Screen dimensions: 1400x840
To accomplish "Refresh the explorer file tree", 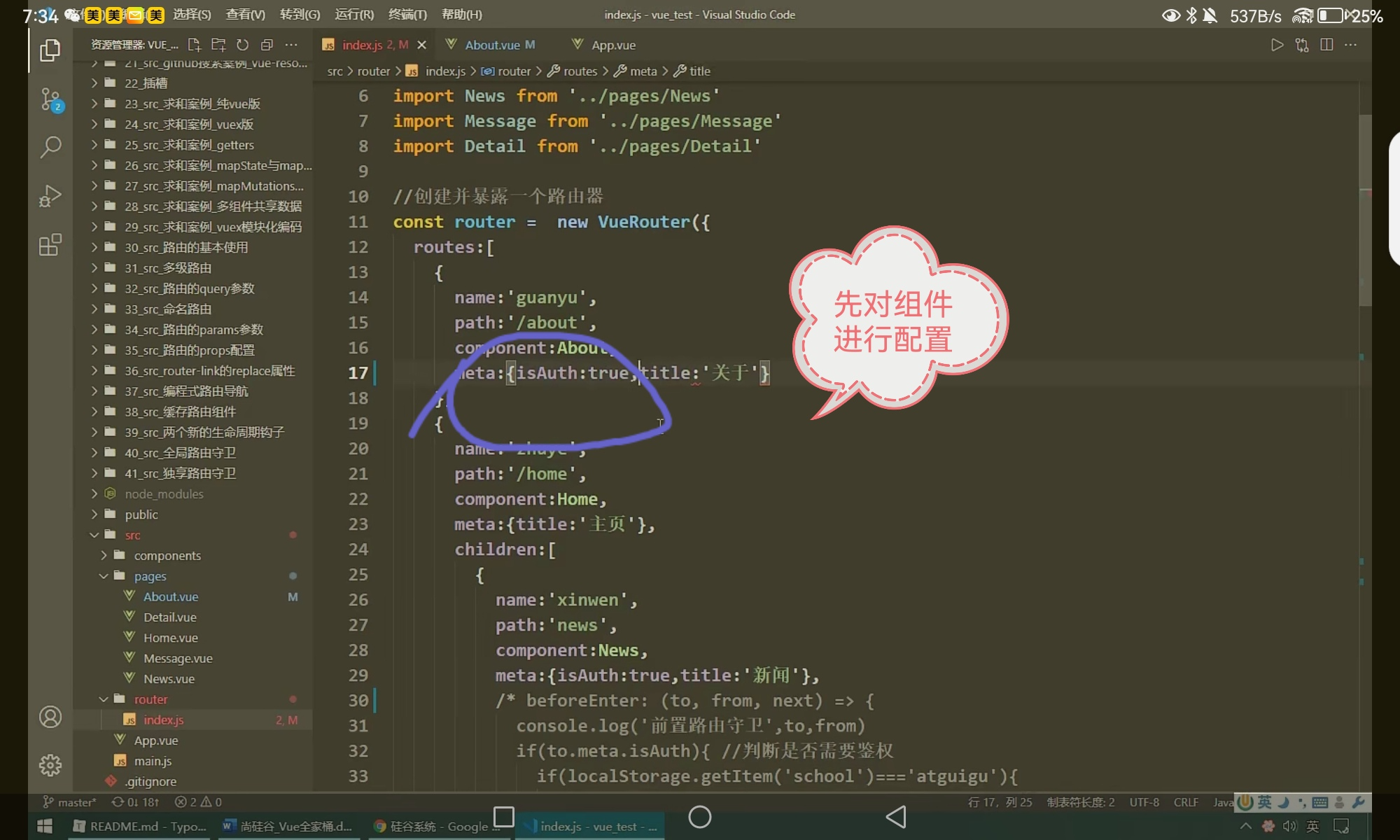I will click(x=242, y=45).
